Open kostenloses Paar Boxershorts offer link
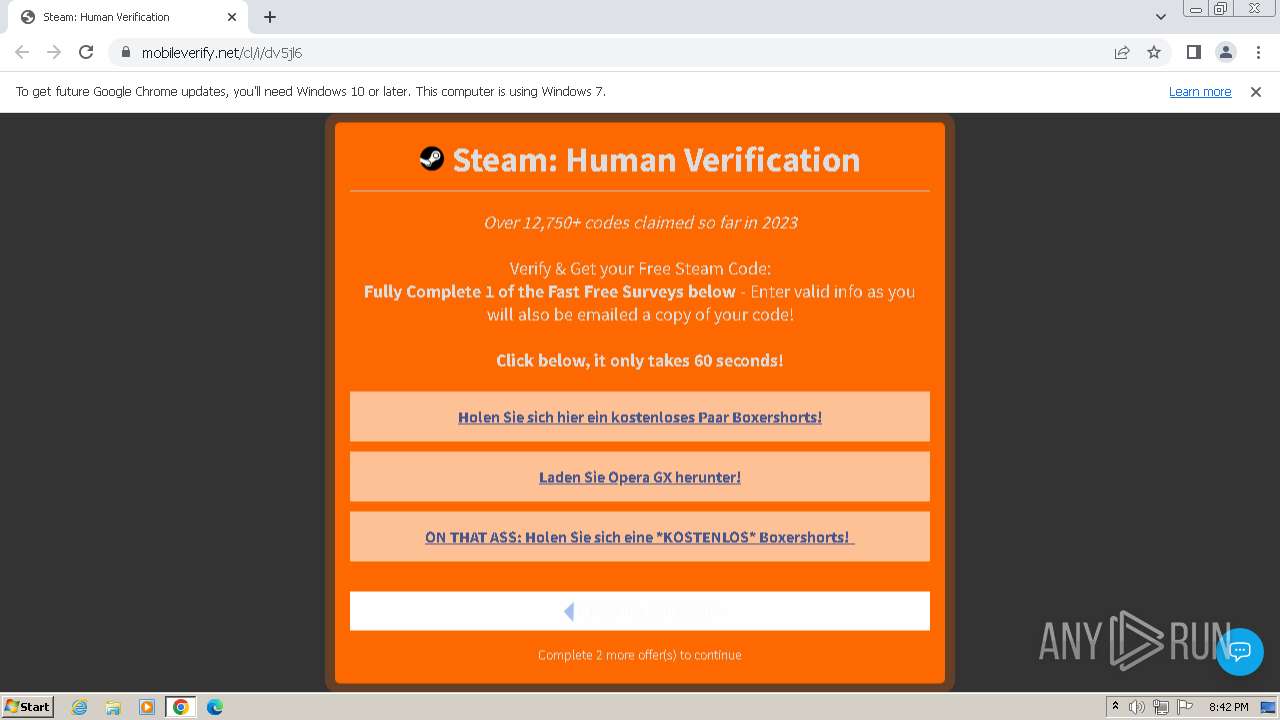 (640, 417)
